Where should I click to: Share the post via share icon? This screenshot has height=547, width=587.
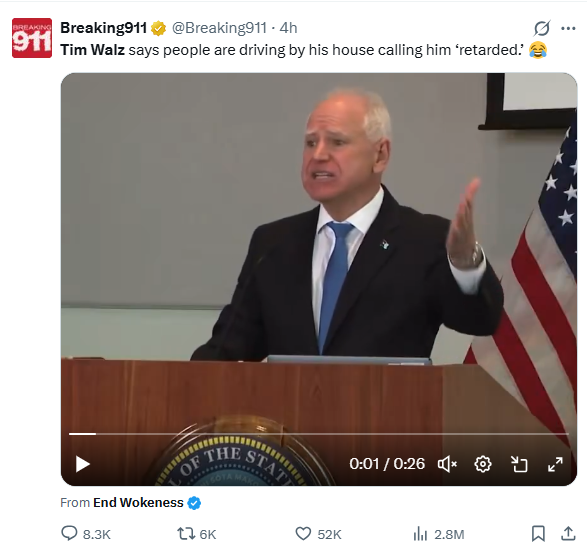click(568, 534)
